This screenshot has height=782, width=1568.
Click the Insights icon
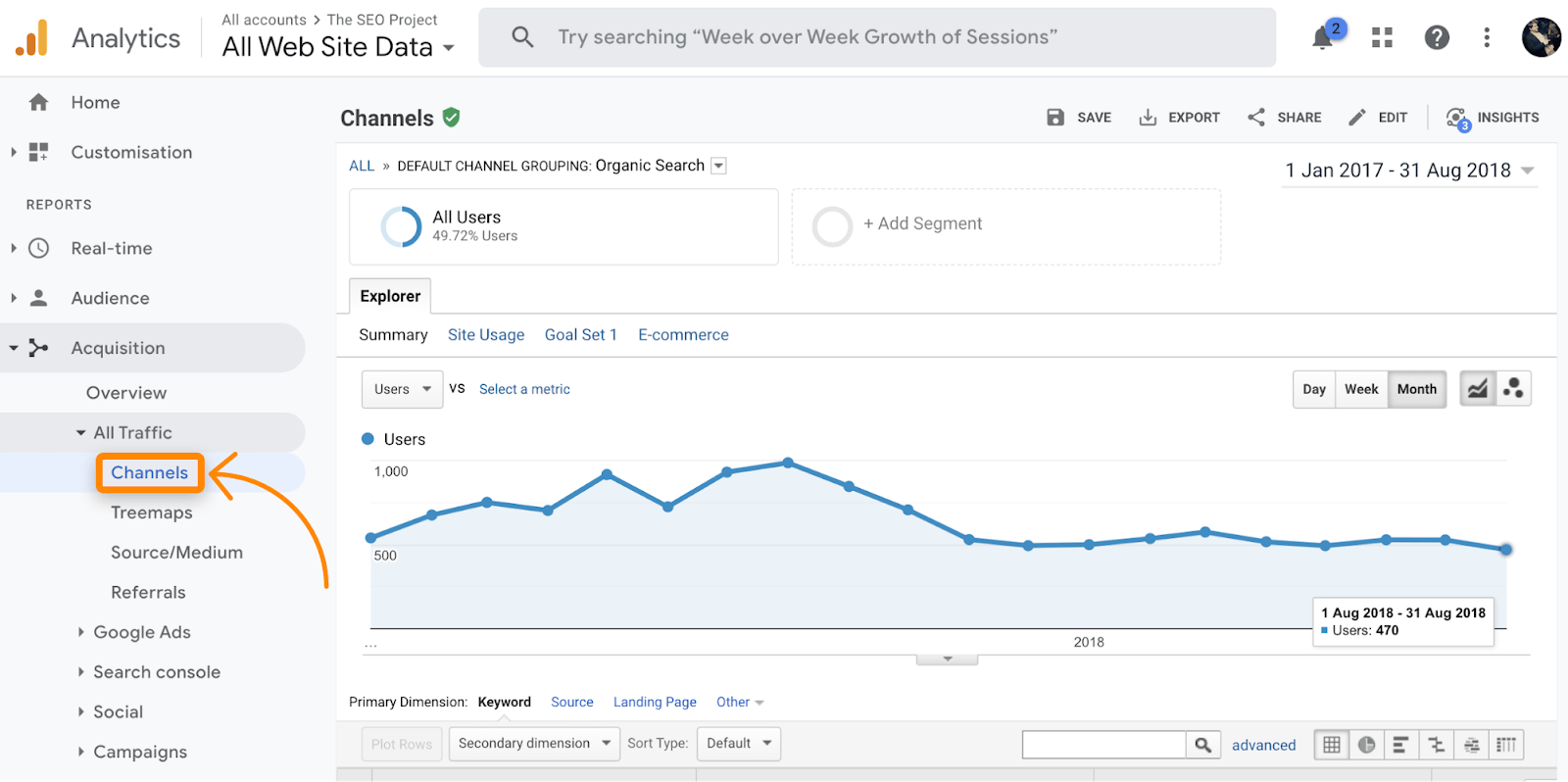(x=1457, y=119)
